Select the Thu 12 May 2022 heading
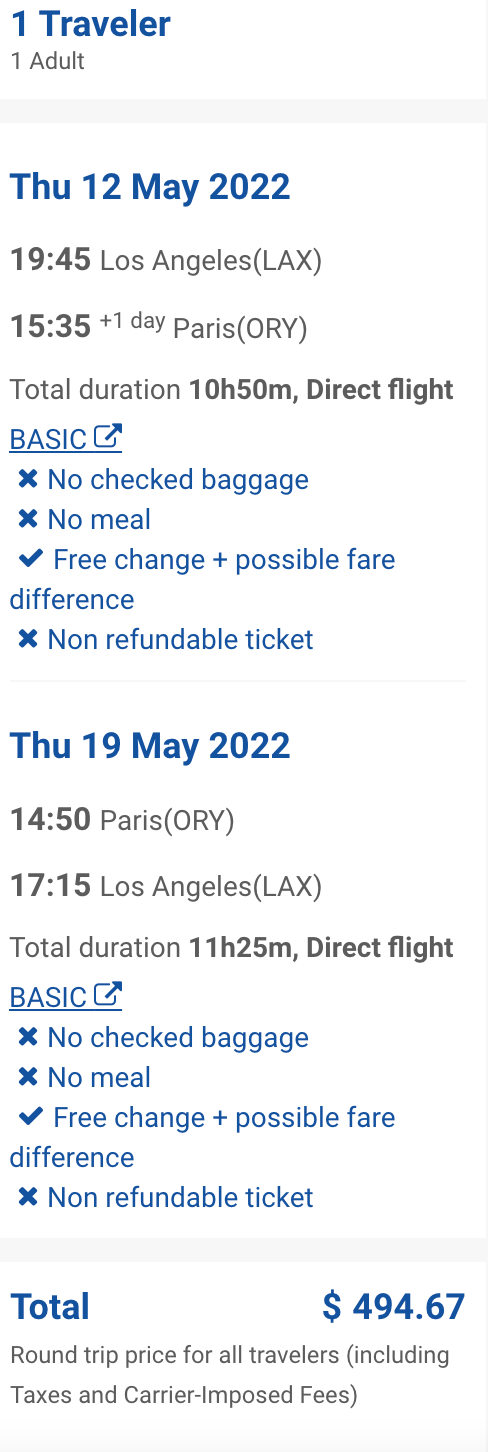 point(150,187)
